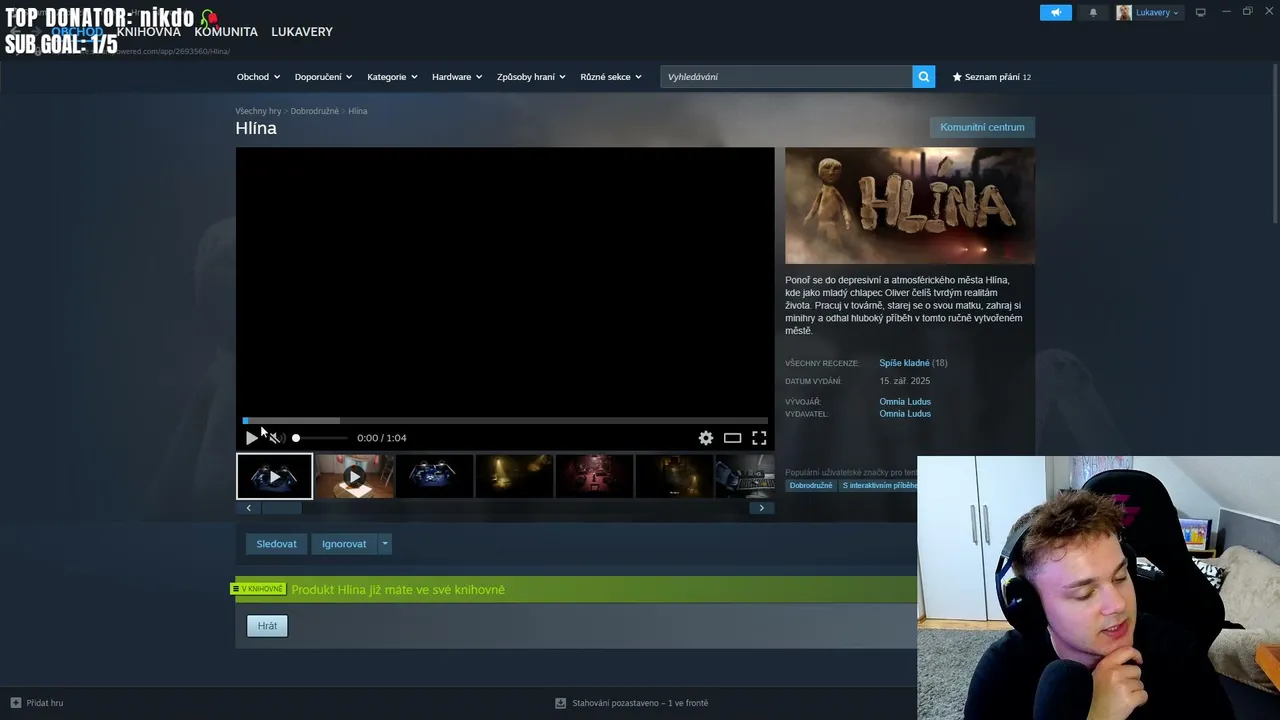Expand the Lukavery account menu
The width and height of the screenshot is (1280, 720).
tap(1149, 12)
